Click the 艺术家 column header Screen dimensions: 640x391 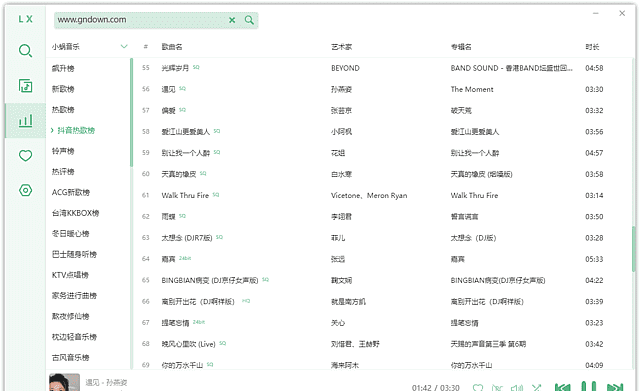[341, 47]
